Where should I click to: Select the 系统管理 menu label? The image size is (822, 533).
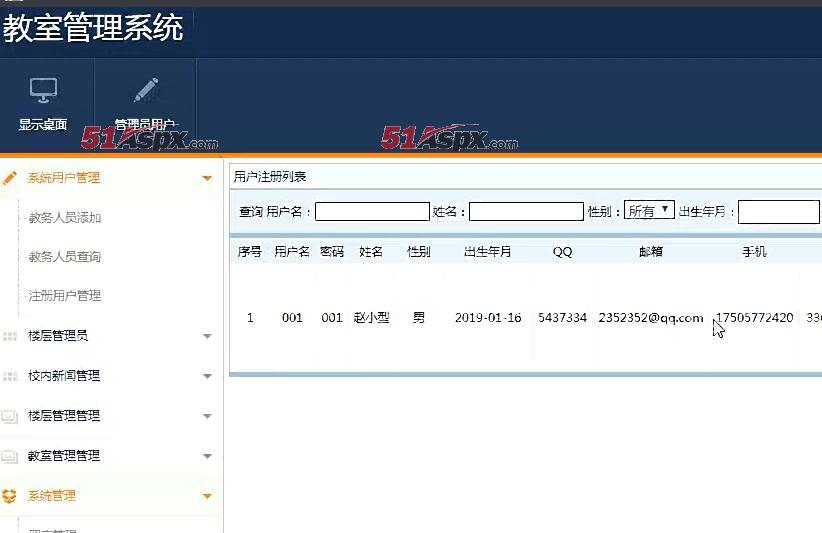[52, 495]
